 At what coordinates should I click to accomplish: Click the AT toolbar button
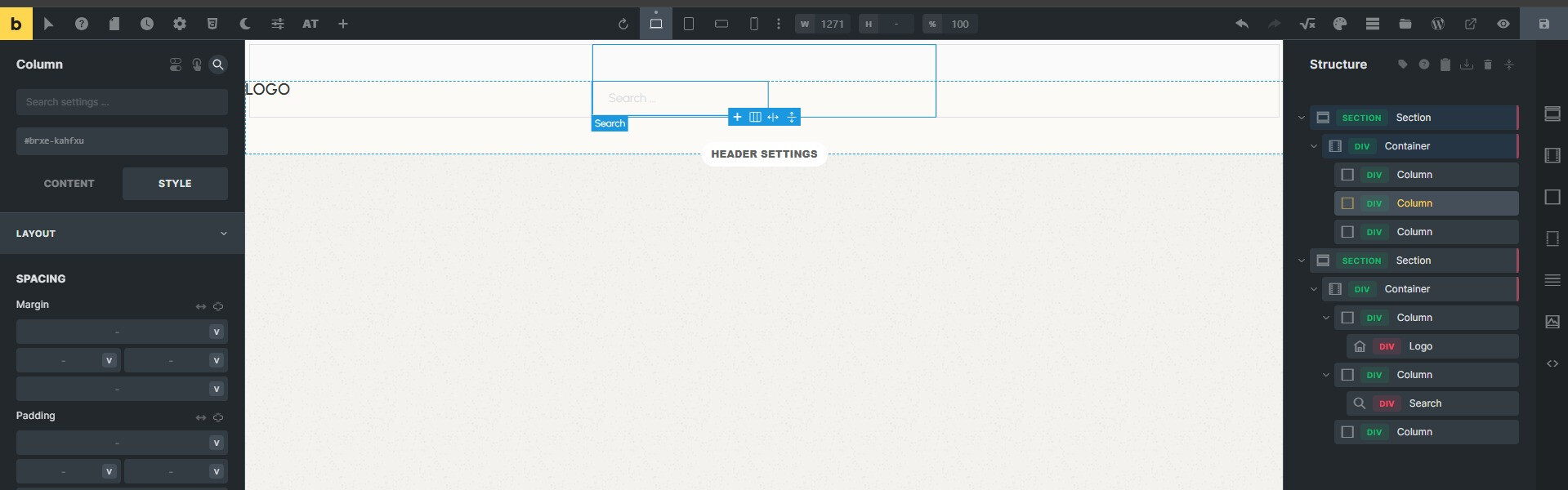pyautogui.click(x=310, y=24)
